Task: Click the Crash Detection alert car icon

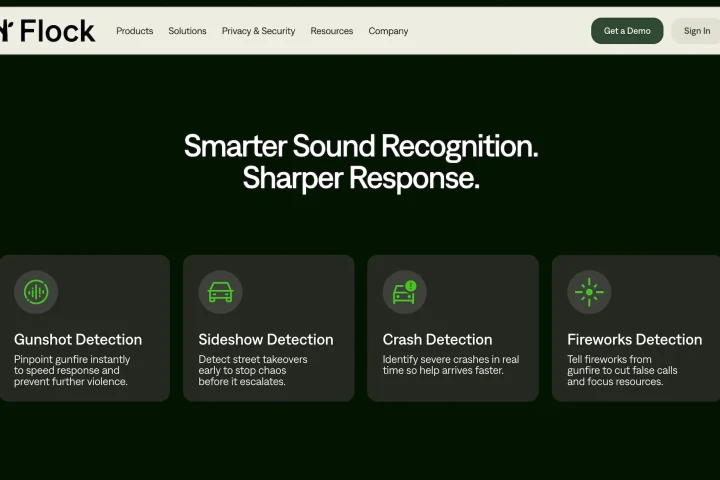Action: tap(405, 292)
